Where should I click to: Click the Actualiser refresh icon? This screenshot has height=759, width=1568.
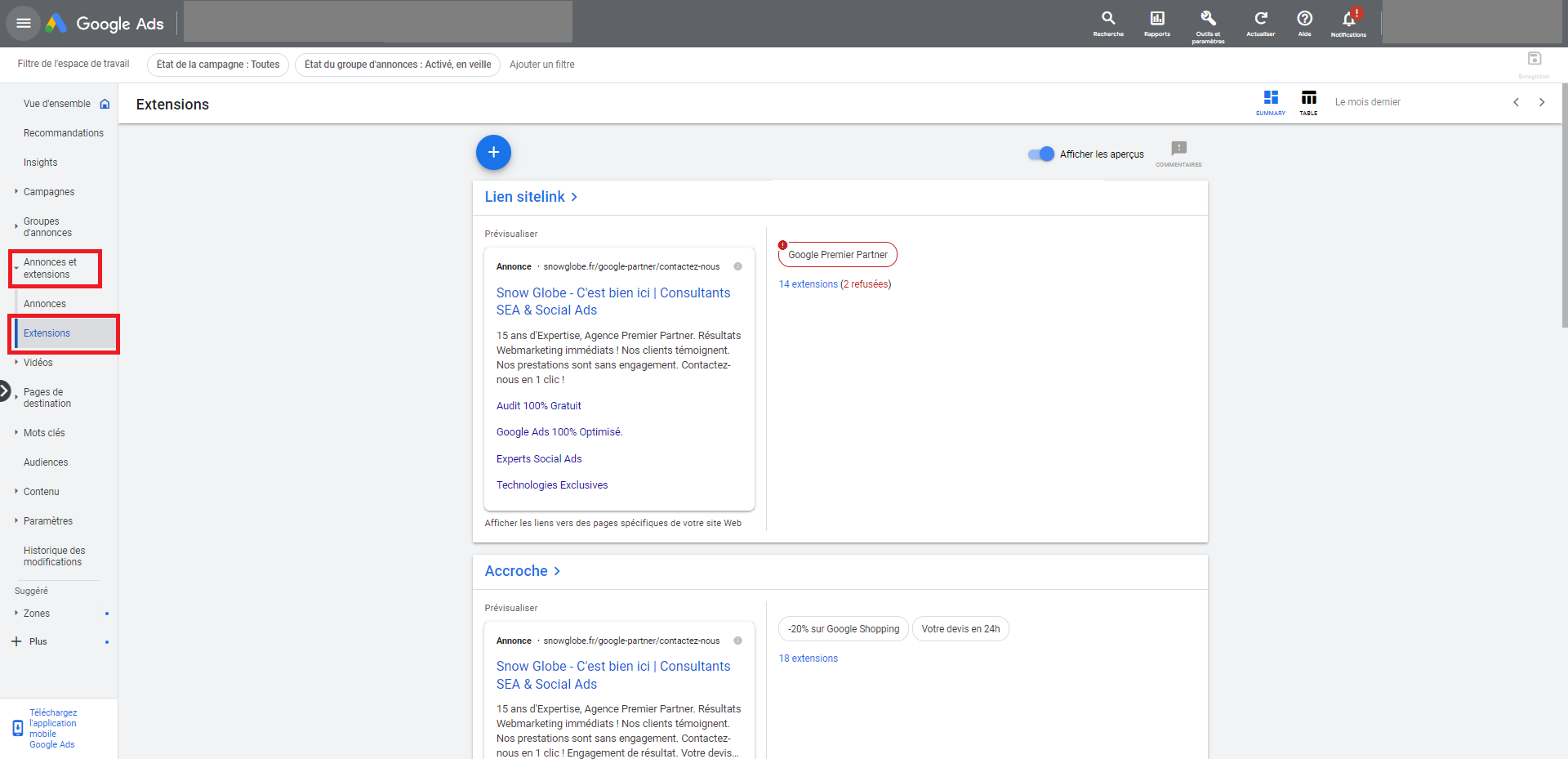click(x=1261, y=23)
